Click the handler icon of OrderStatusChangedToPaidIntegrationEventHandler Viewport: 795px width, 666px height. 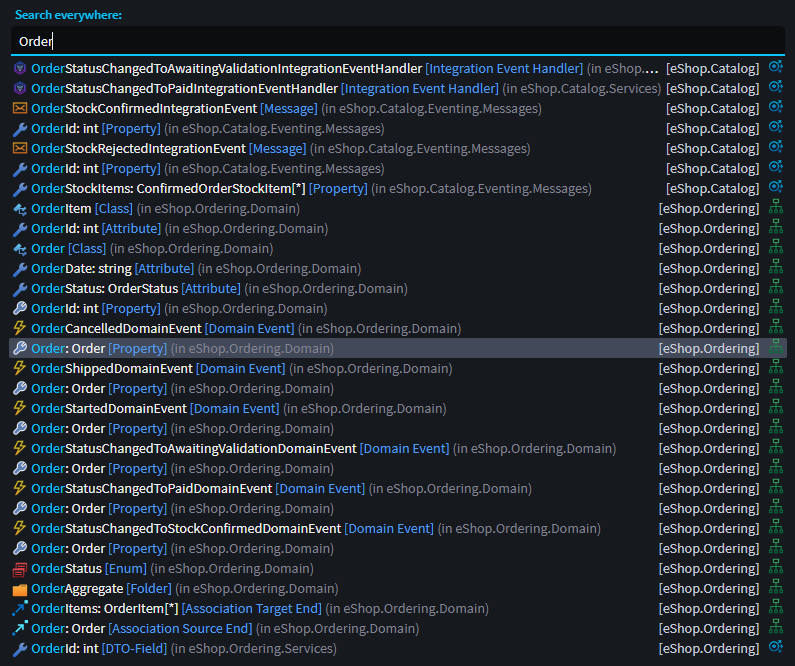point(19,89)
